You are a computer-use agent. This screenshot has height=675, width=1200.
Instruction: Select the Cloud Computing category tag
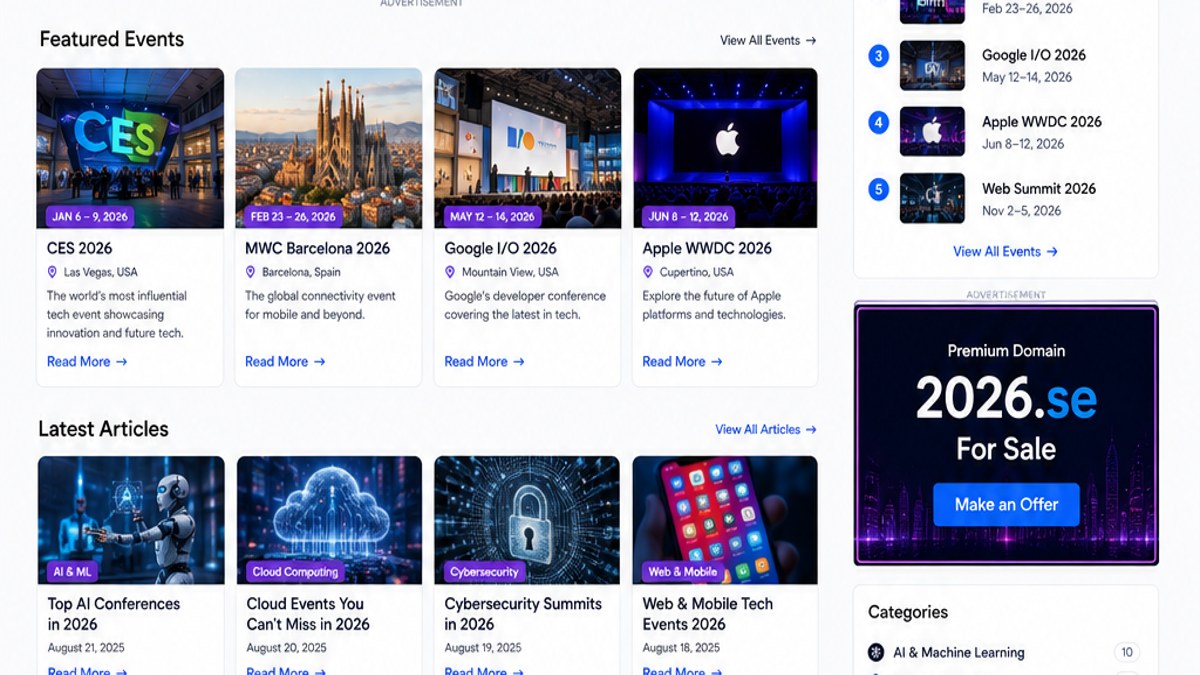click(x=295, y=572)
